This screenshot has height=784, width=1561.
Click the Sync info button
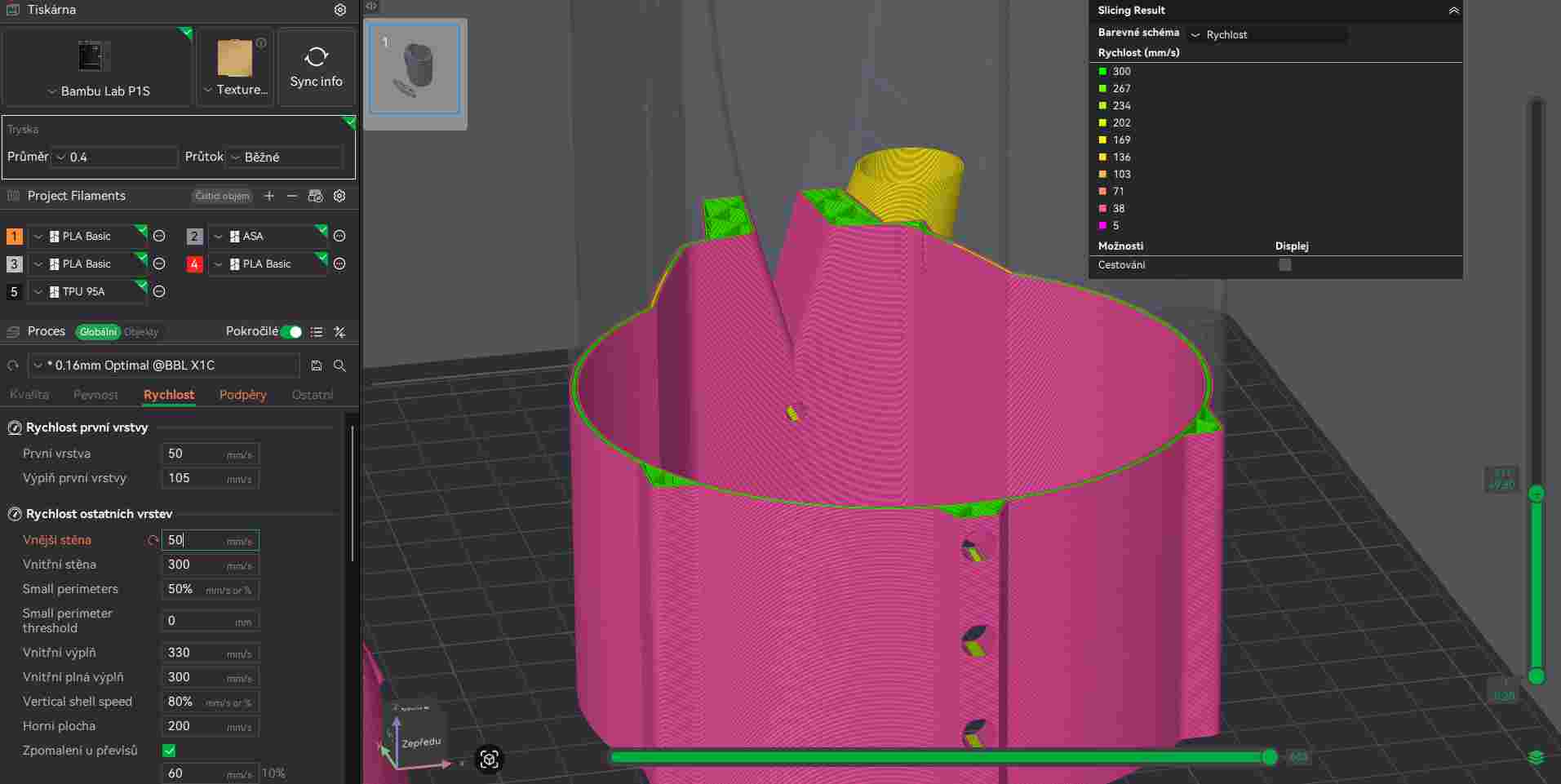tap(317, 68)
